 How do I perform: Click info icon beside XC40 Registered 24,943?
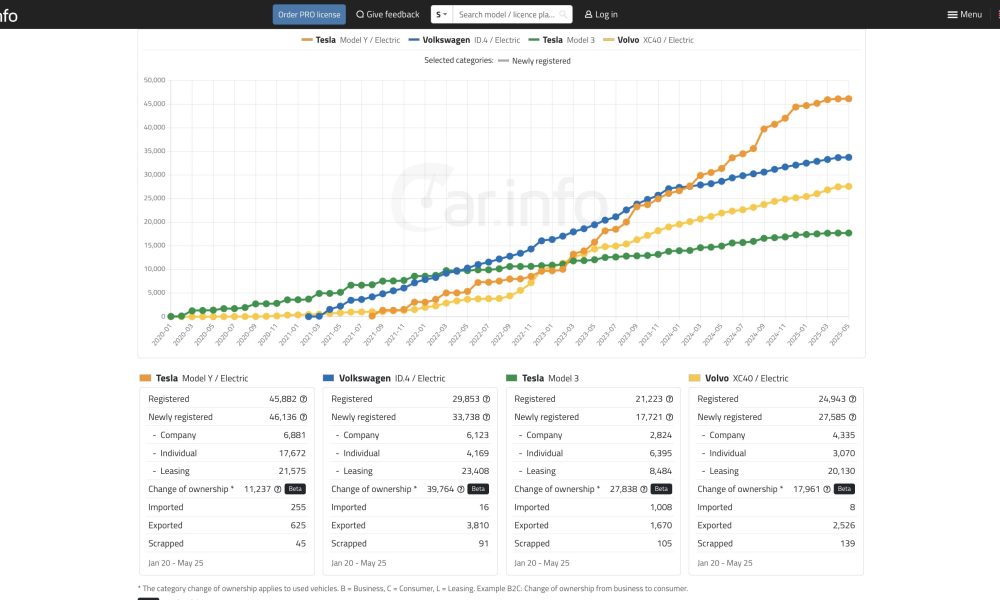click(x=853, y=399)
